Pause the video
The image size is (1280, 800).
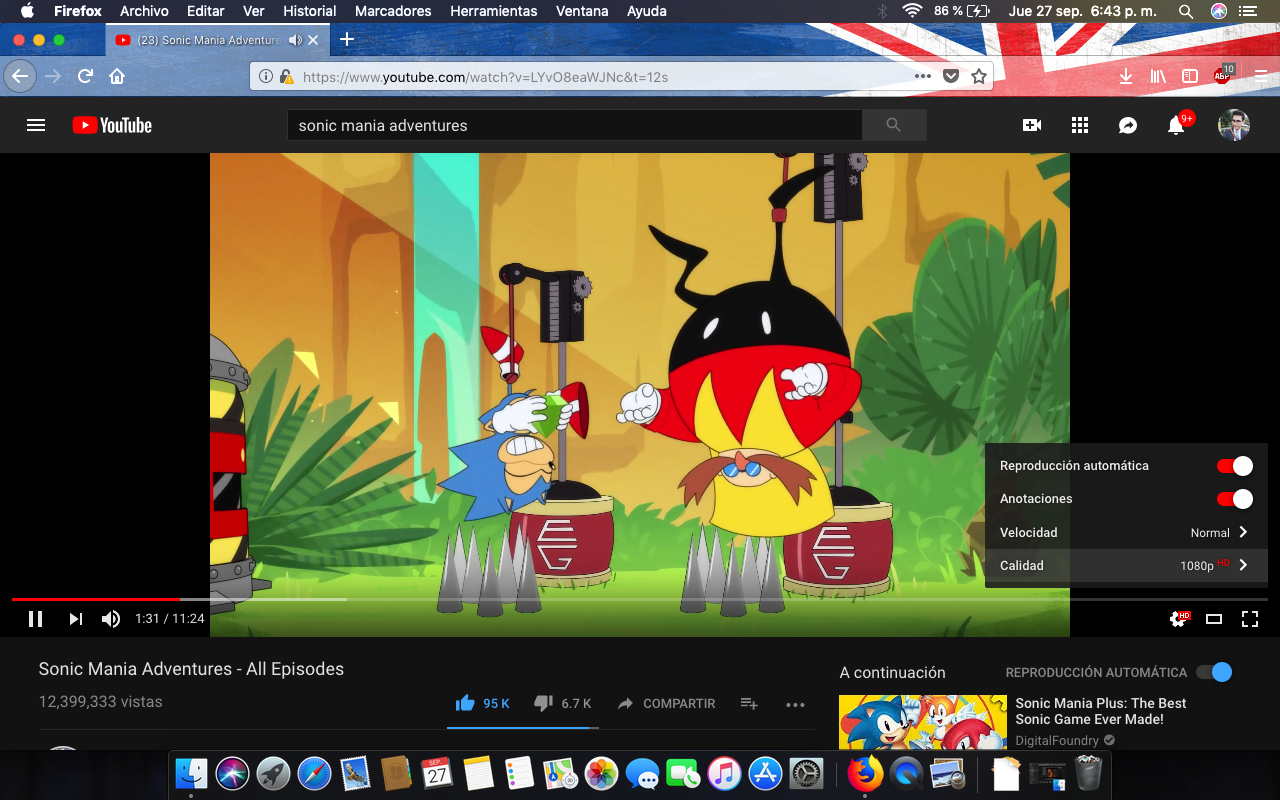pyautogui.click(x=35, y=619)
